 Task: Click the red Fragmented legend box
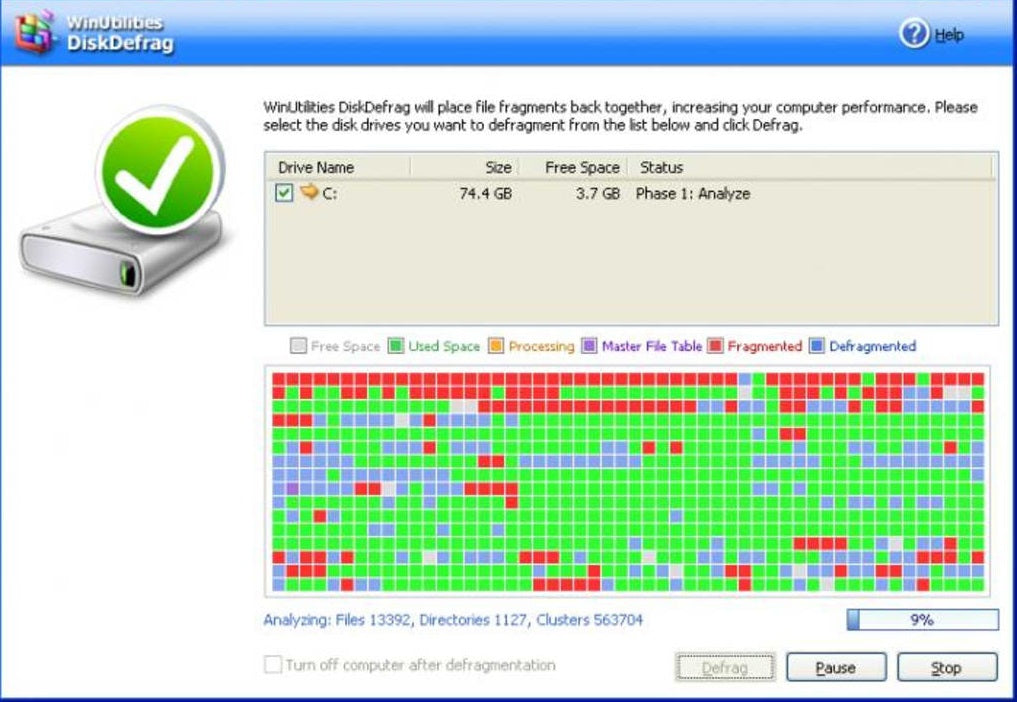[715, 346]
